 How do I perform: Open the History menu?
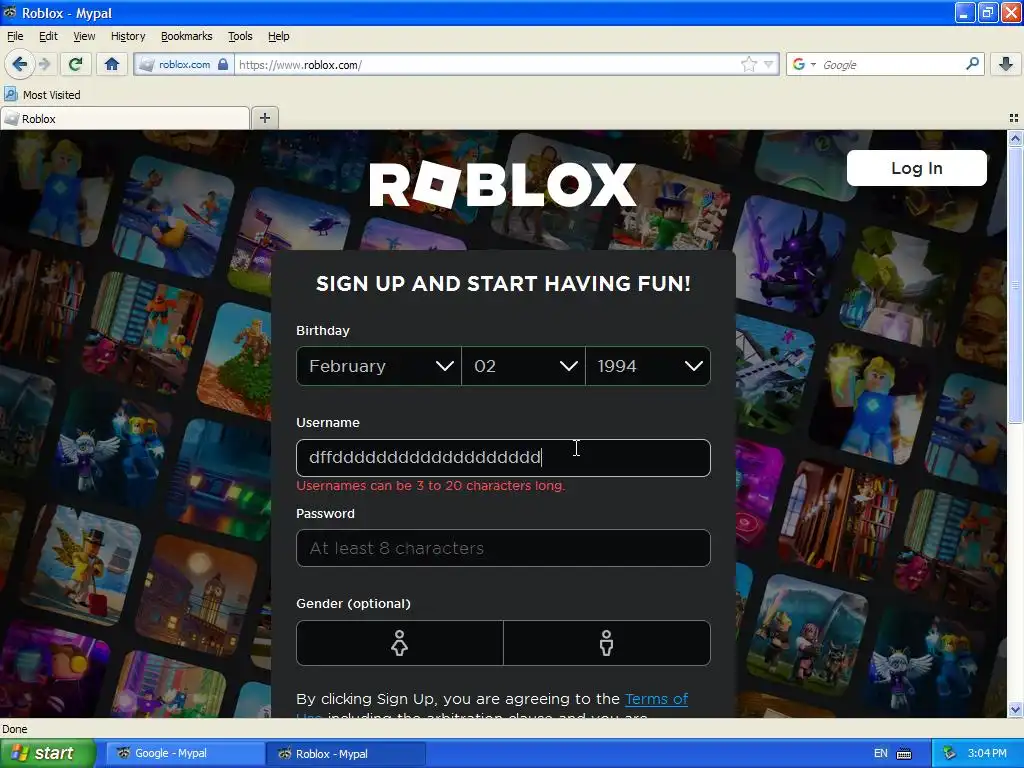pos(128,36)
